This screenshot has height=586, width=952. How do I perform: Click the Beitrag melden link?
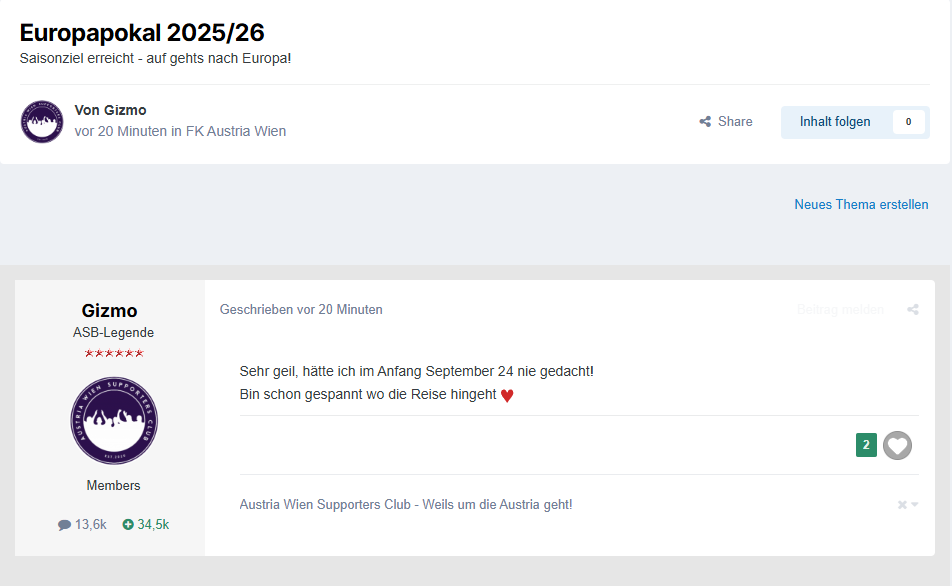(840, 310)
